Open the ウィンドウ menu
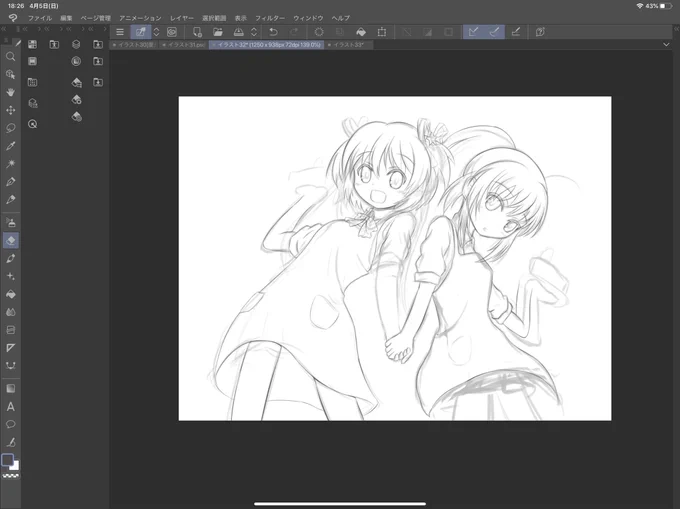680x509 pixels. (308, 18)
